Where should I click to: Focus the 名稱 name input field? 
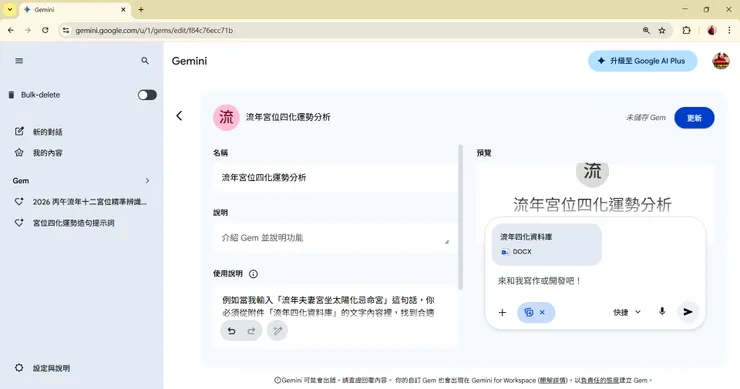334,178
